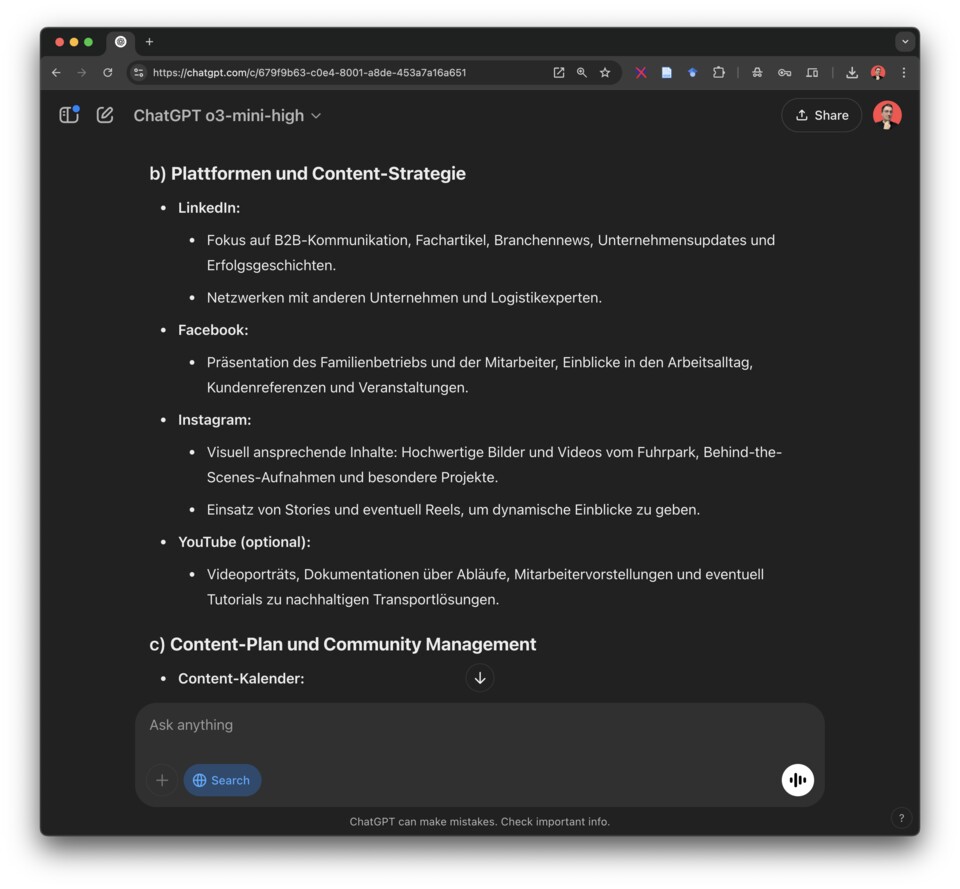Open the help question mark button
960x889 pixels.
[x=901, y=818]
